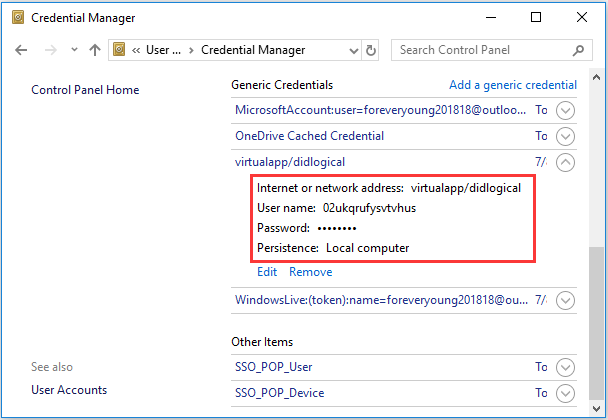
Task: Click the scrollbar up arrow
Action: tap(596, 78)
